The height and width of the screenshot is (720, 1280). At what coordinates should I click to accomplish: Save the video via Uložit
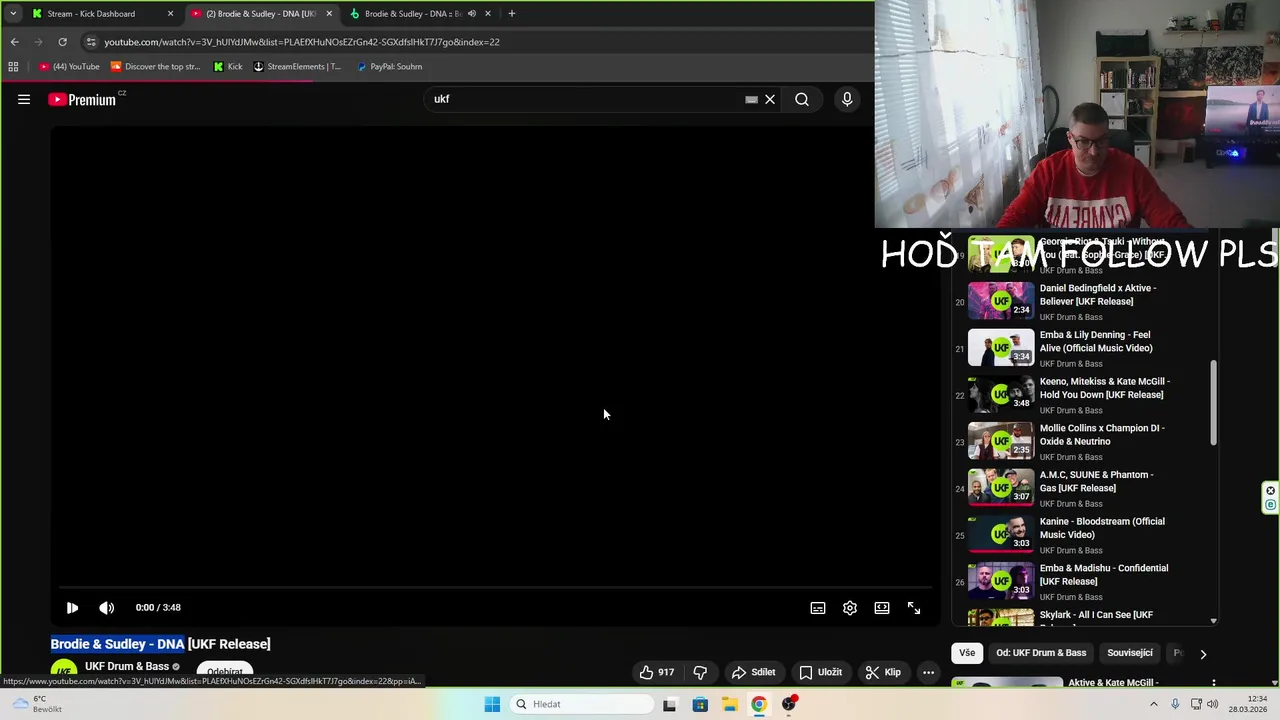pyautogui.click(x=820, y=672)
